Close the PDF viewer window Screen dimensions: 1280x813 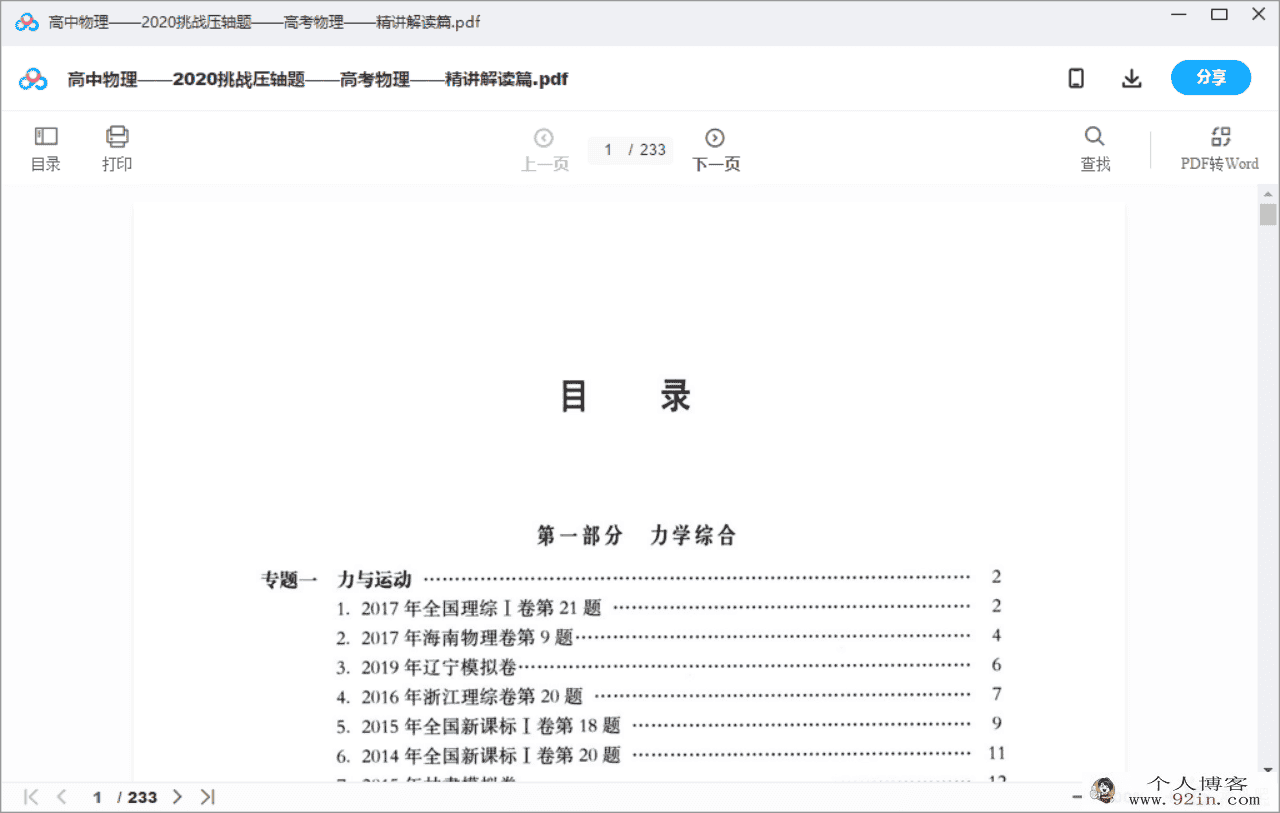point(1258,14)
